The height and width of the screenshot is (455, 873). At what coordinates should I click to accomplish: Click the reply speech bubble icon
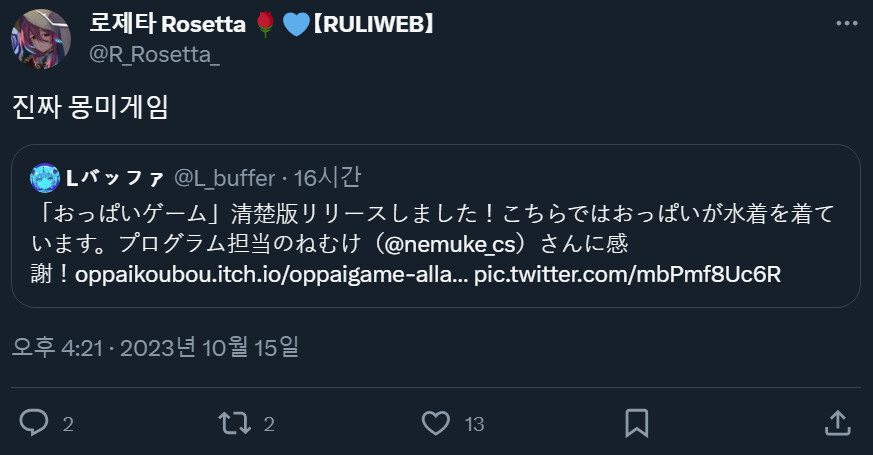click(x=33, y=423)
